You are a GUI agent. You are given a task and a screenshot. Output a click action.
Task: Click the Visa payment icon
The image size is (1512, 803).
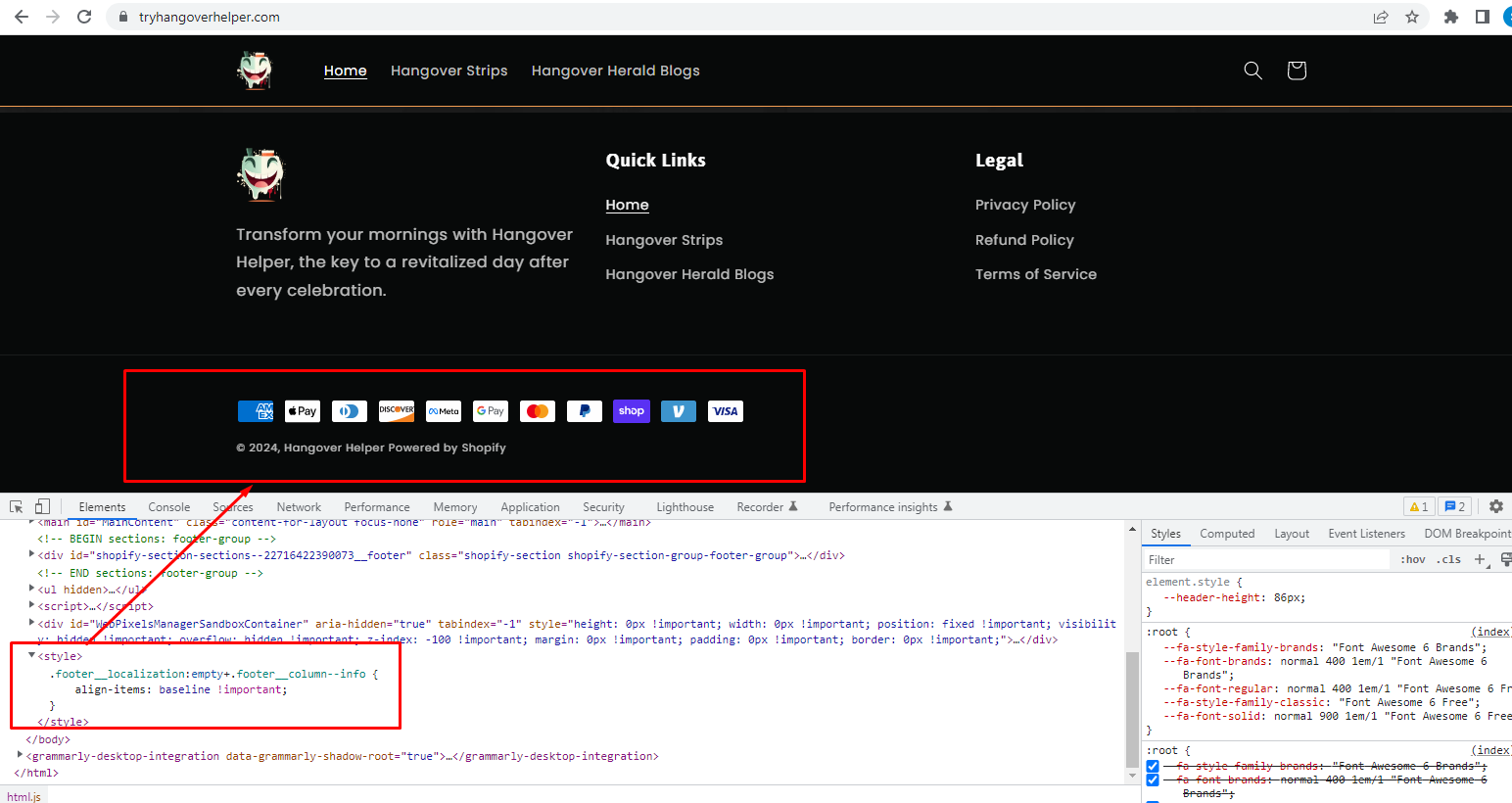(x=726, y=411)
